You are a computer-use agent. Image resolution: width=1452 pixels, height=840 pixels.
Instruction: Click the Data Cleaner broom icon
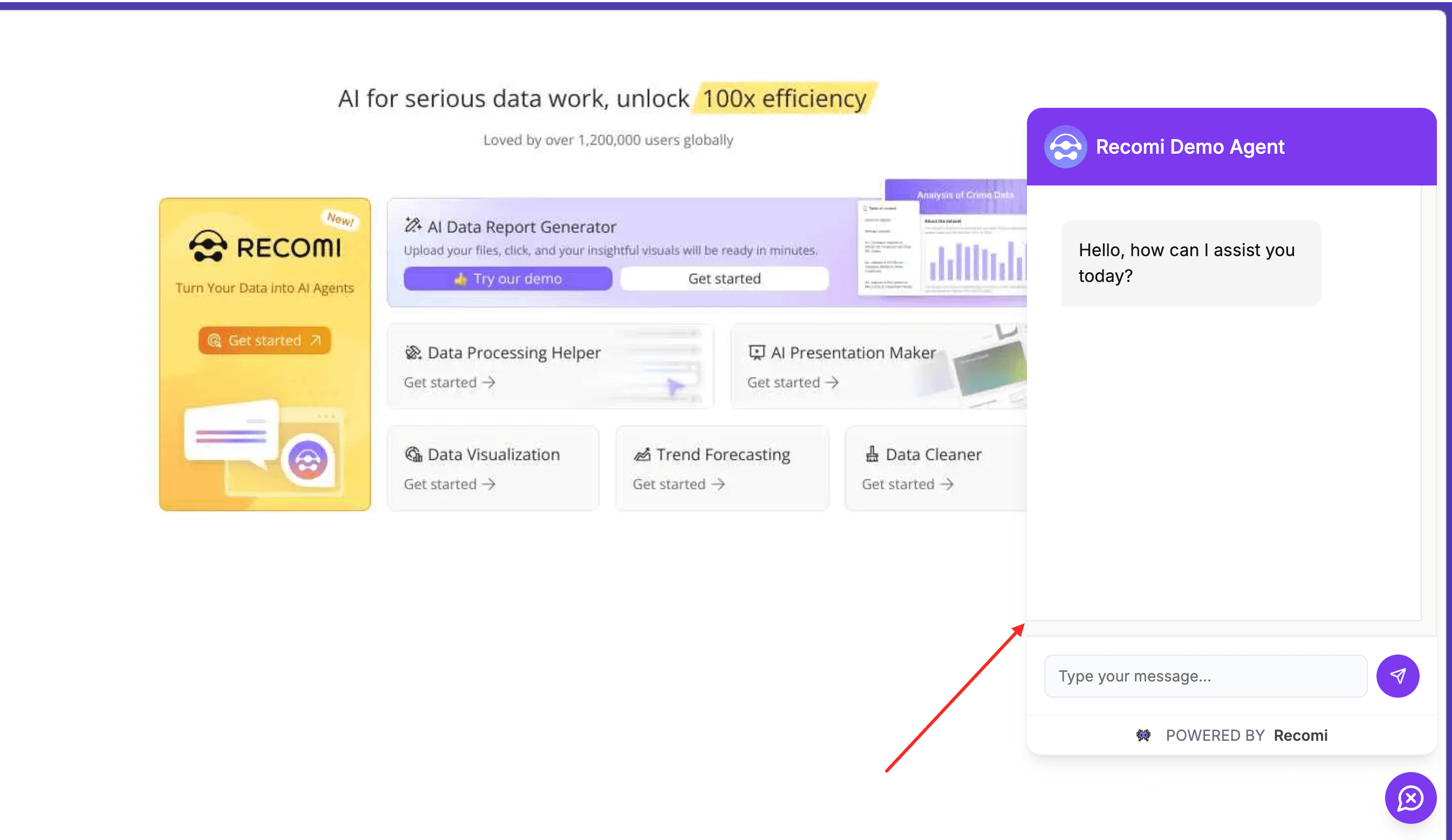coord(872,454)
